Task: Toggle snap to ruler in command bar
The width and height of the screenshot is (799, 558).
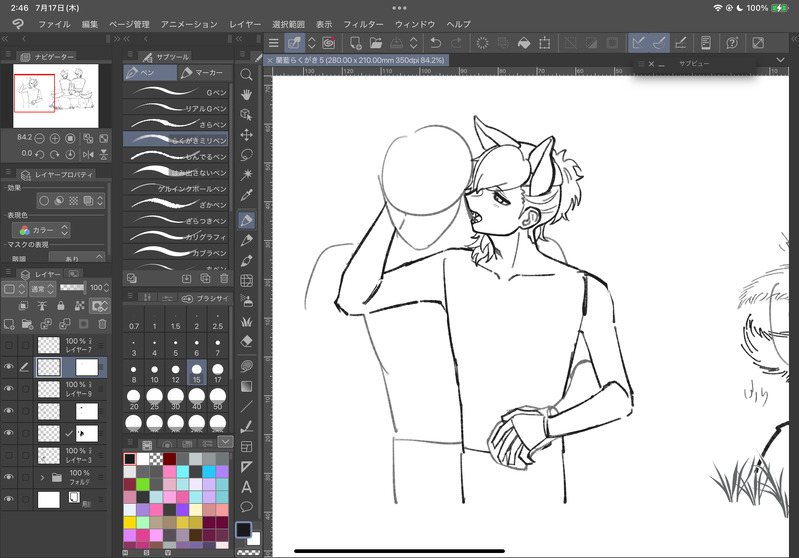Action: 638,43
